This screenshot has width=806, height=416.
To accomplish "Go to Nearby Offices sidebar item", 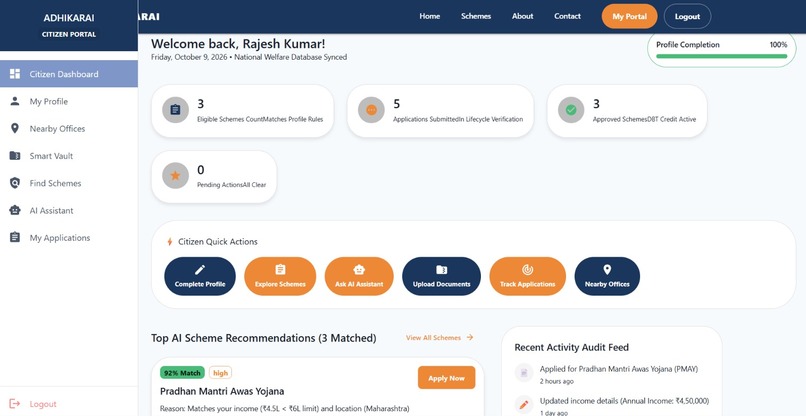I will tap(68, 129).
